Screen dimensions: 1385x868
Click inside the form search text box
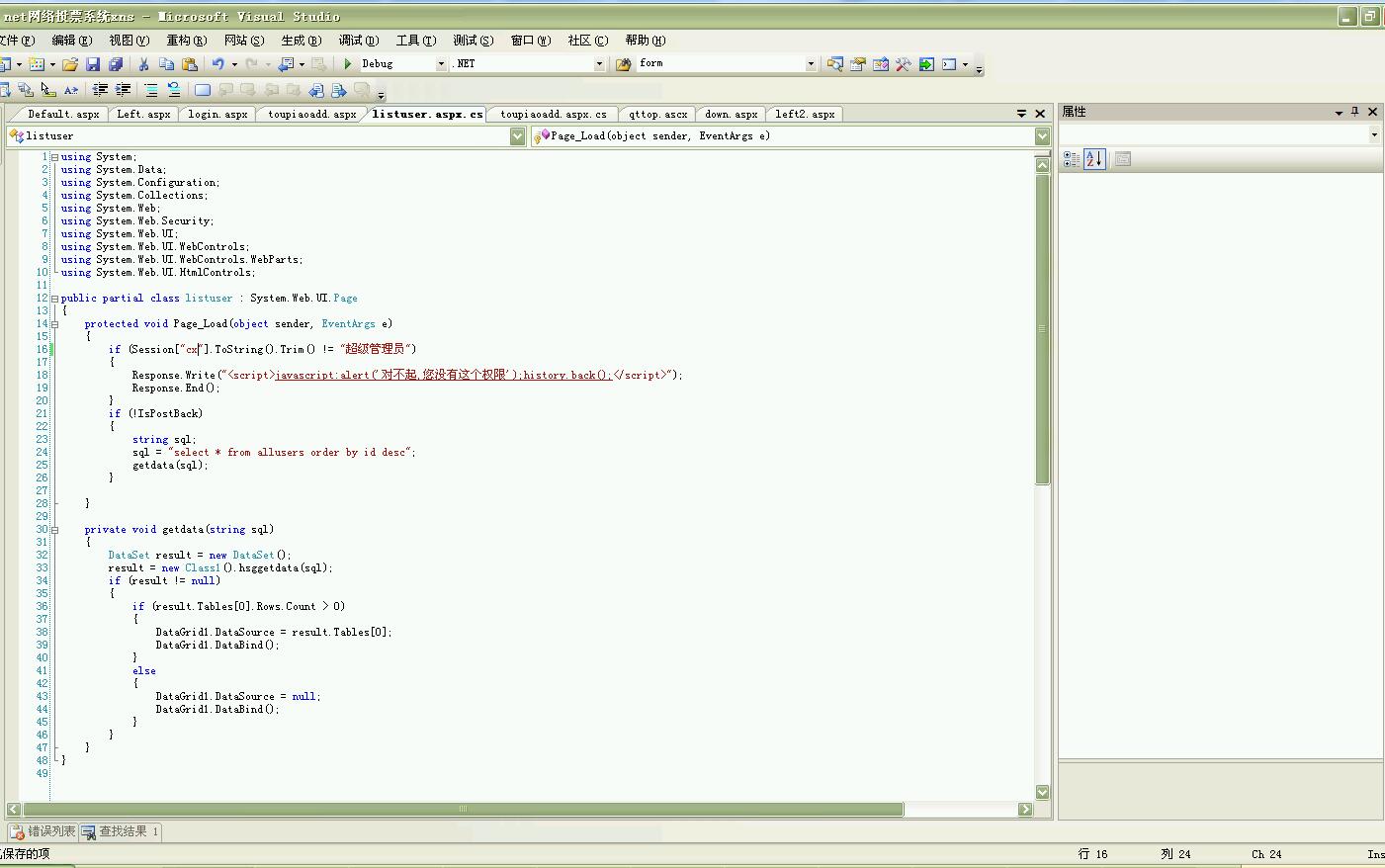pyautogui.click(x=720, y=63)
